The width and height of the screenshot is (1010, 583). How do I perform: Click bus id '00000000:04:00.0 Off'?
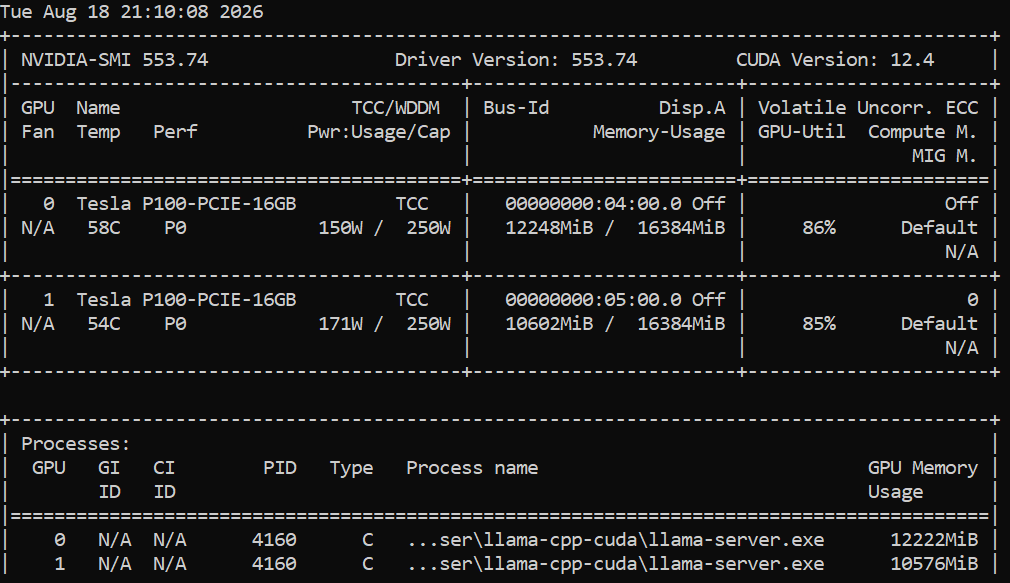tap(615, 204)
